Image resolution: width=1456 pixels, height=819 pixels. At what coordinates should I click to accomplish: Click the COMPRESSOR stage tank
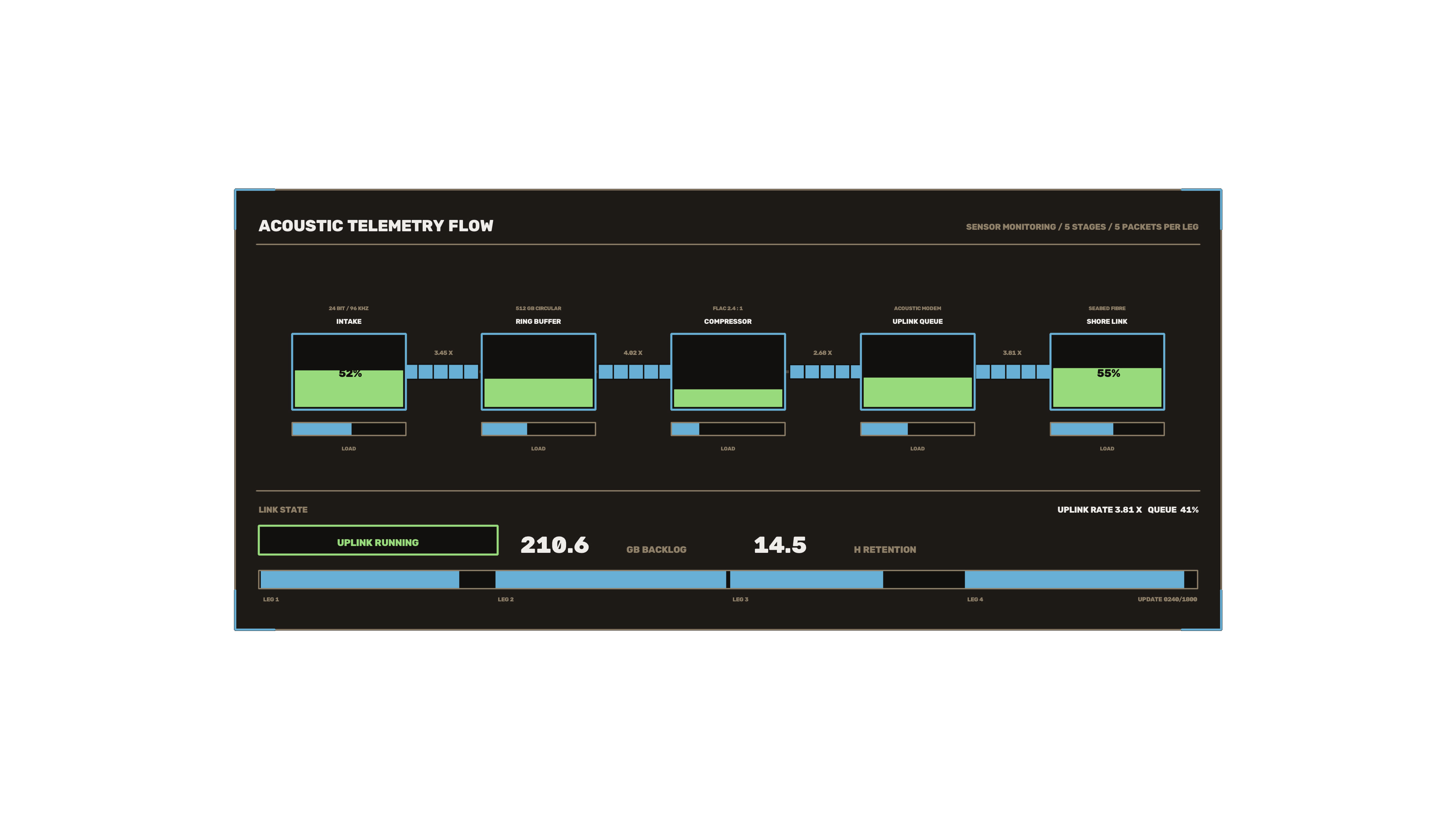[728, 371]
